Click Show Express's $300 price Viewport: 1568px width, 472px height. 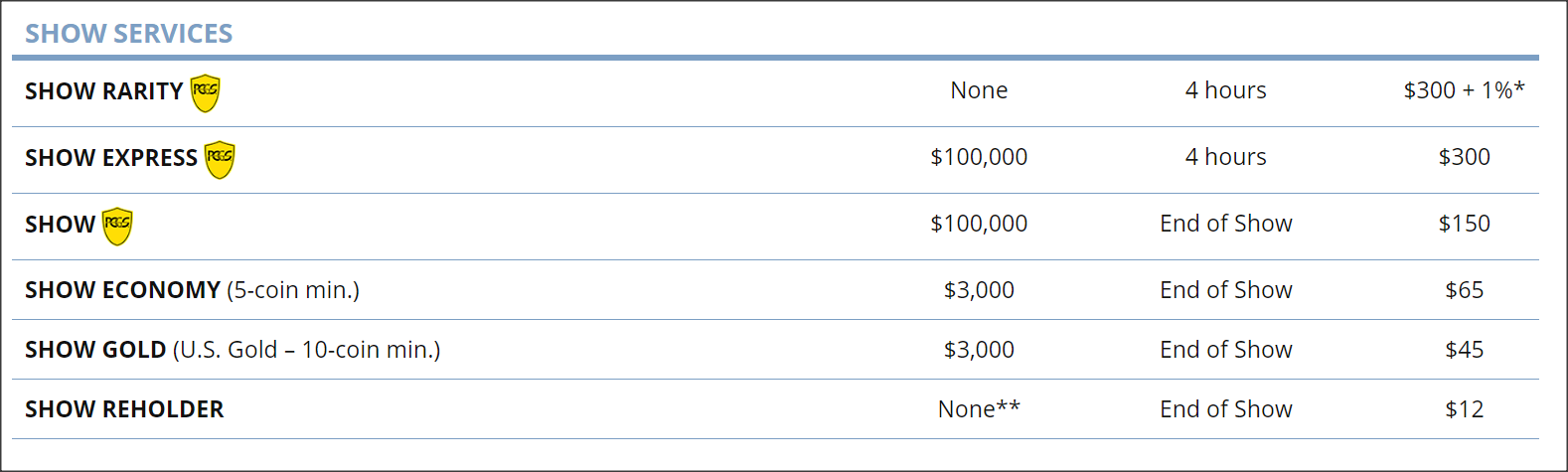tap(1464, 157)
